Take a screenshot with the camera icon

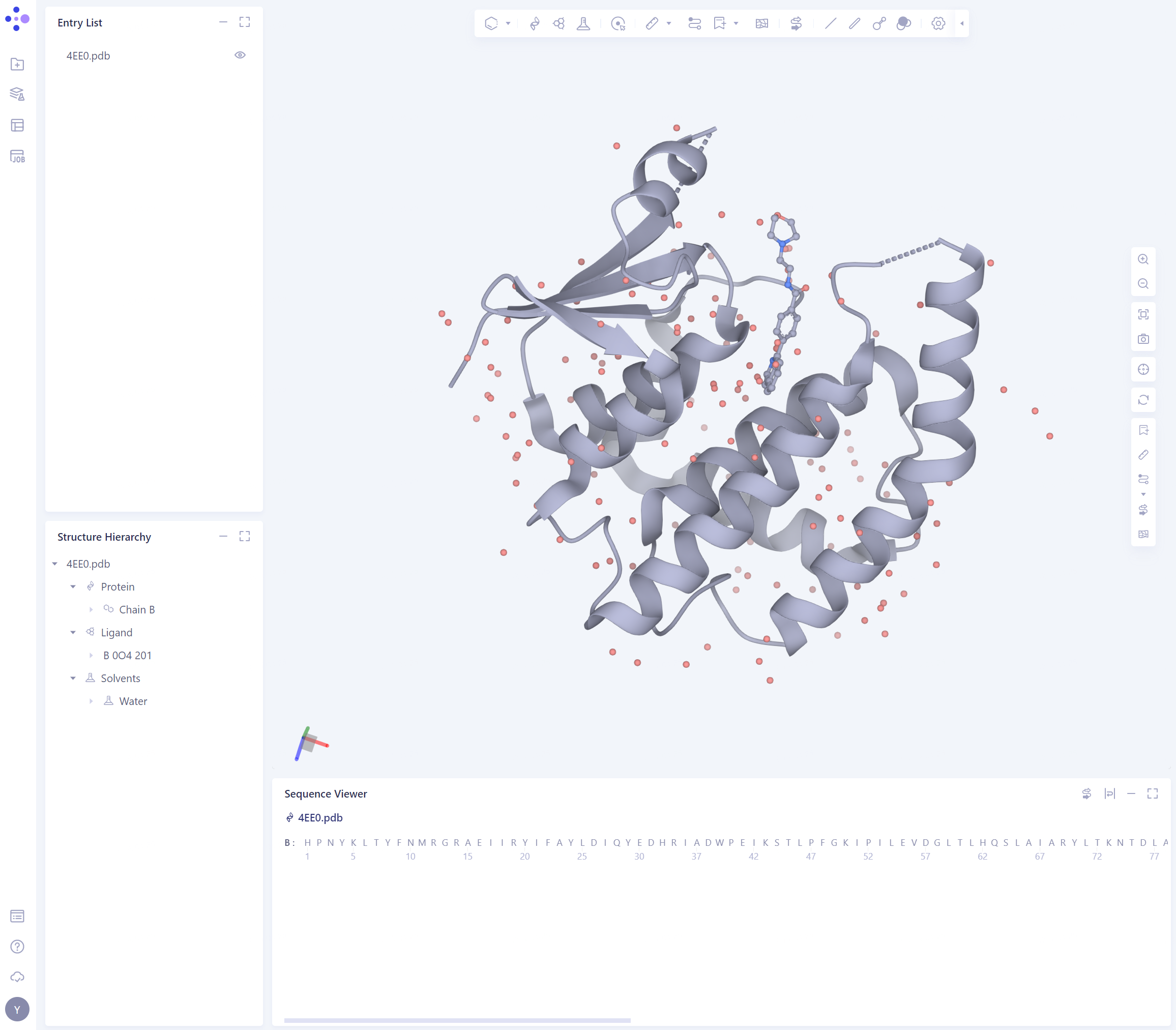pyautogui.click(x=1142, y=339)
